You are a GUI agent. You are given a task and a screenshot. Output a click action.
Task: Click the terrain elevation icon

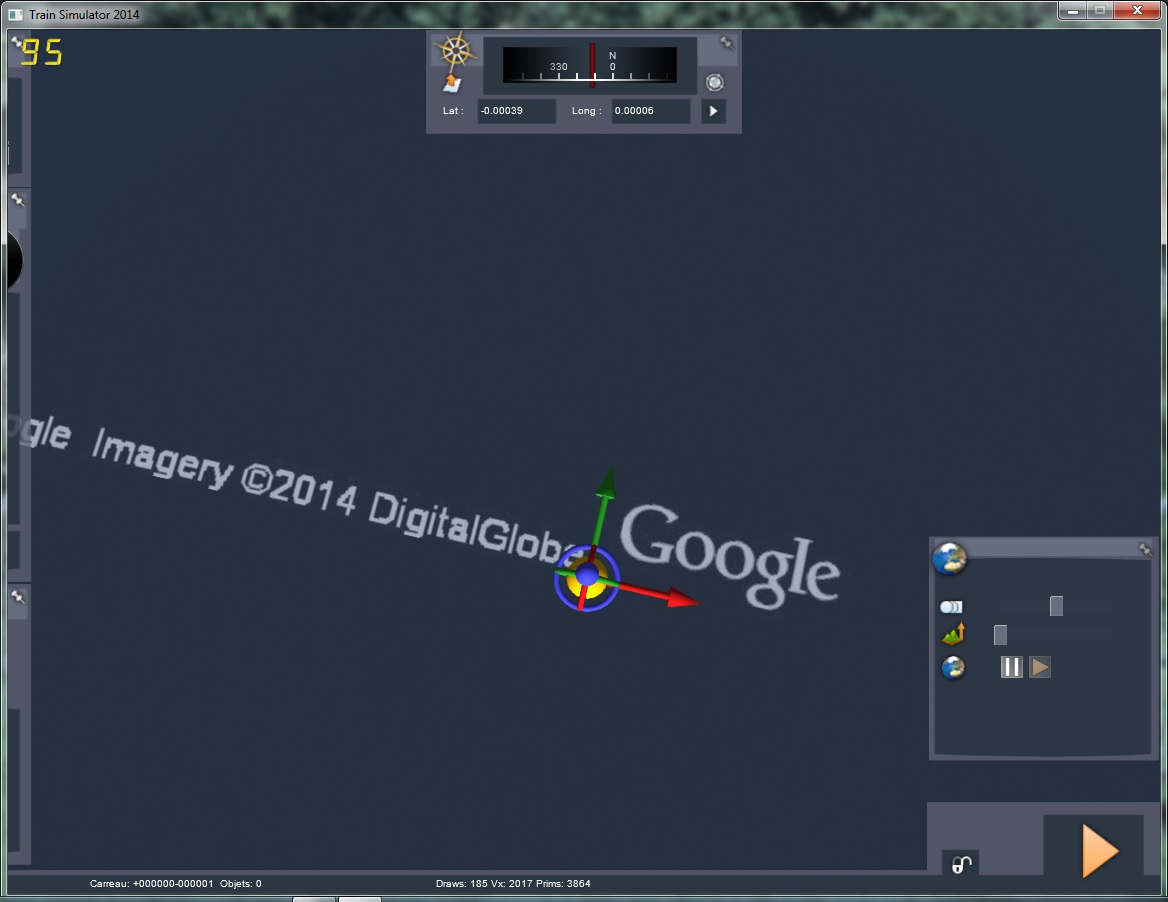953,635
